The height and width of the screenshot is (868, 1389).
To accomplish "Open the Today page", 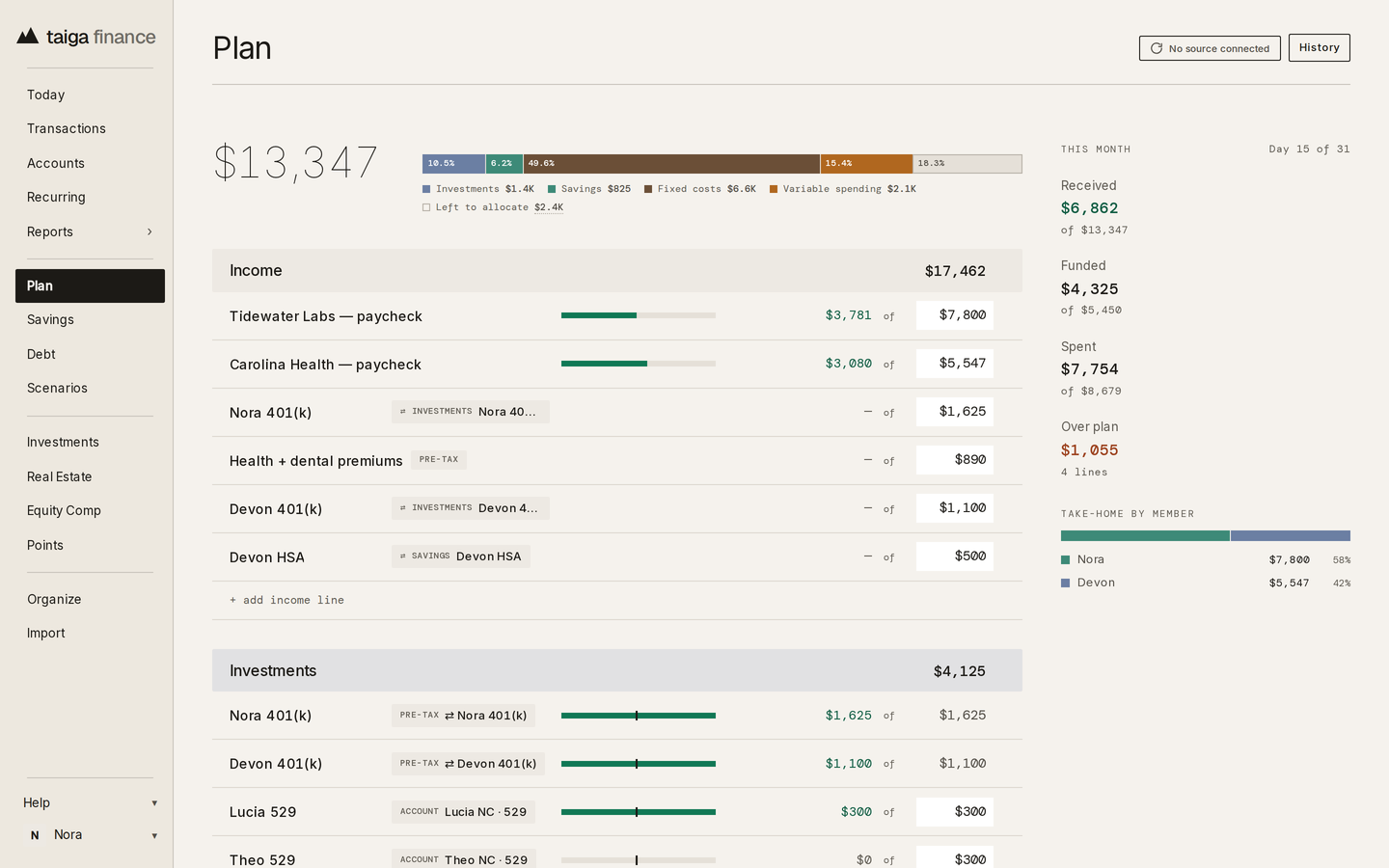I will 90,95.
